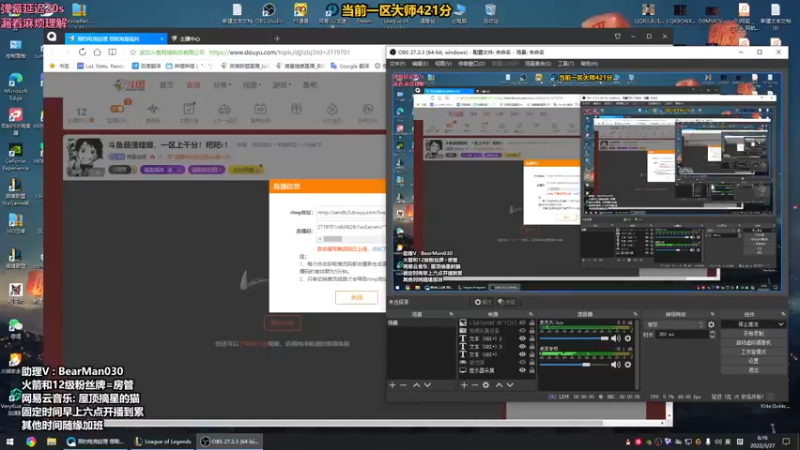Viewport: 800px width, 450px height.
Task: Click the browser address bar URL
Action: 279,52
